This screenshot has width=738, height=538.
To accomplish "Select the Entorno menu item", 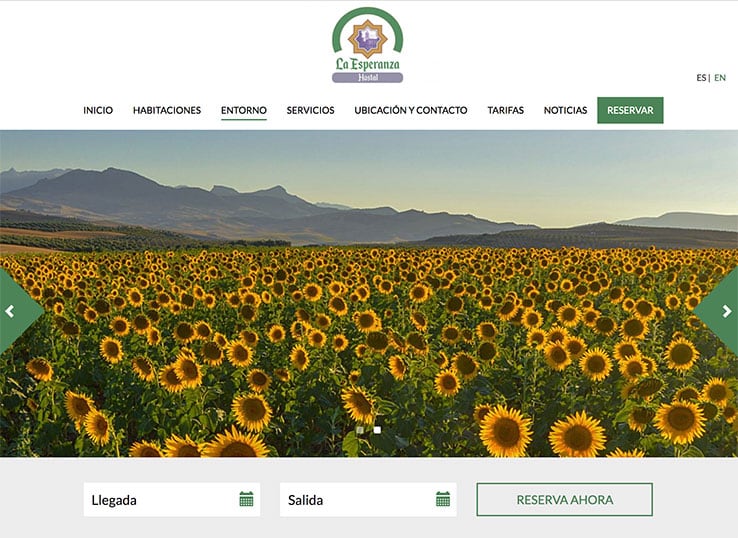I will pyautogui.click(x=244, y=110).
